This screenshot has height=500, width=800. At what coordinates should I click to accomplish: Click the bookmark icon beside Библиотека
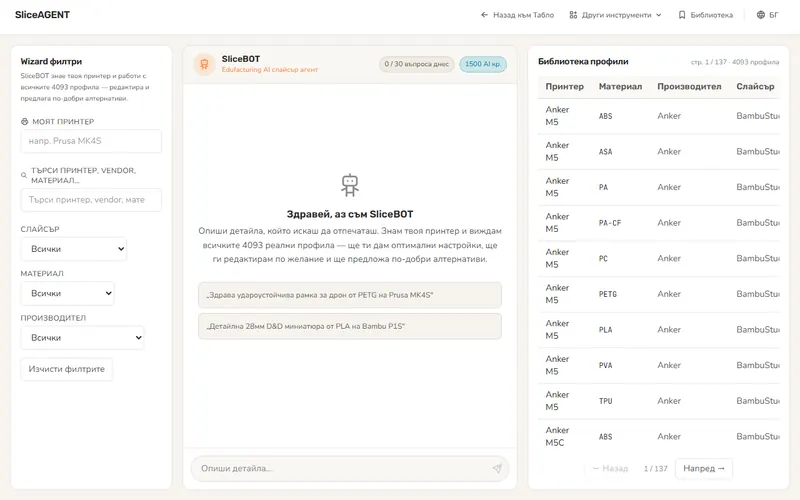tap(682, 15)
